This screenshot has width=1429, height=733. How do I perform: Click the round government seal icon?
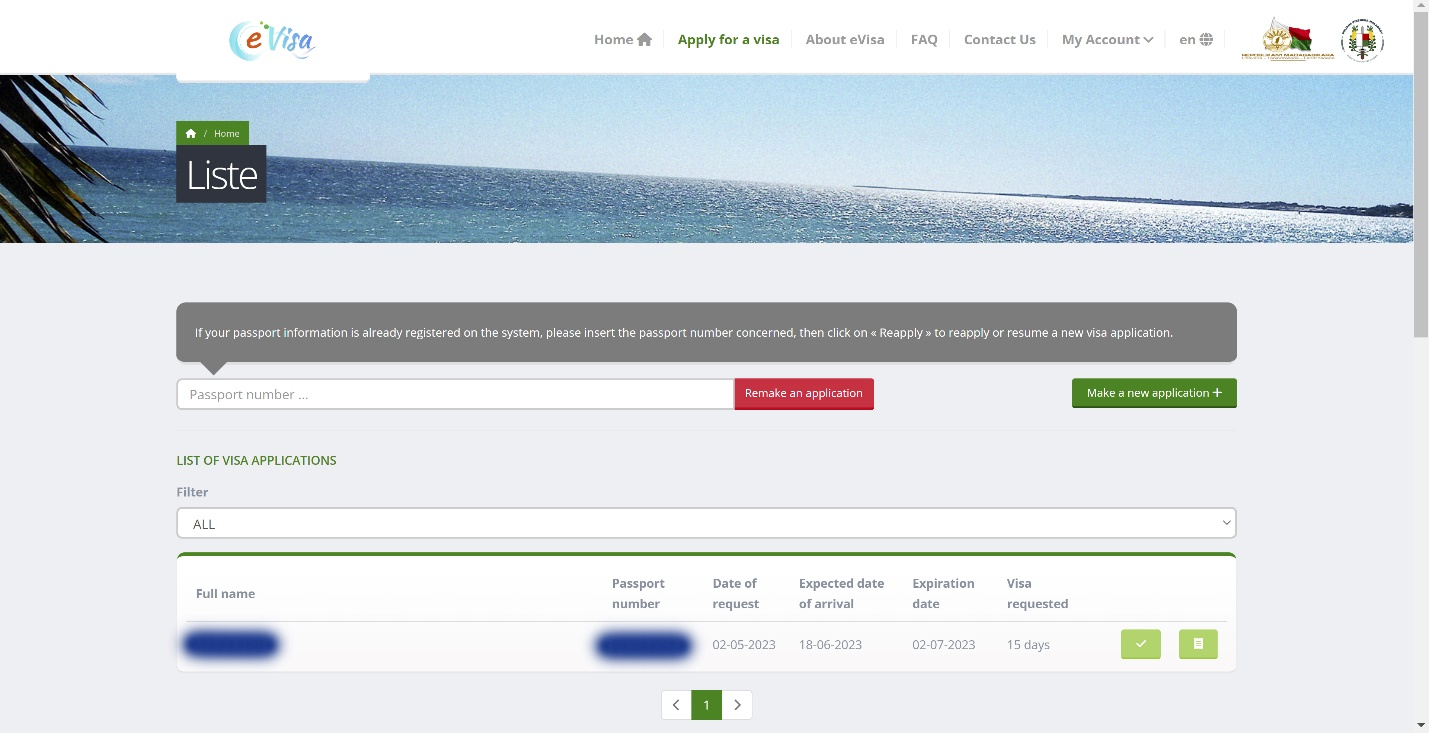[1361, 40]
